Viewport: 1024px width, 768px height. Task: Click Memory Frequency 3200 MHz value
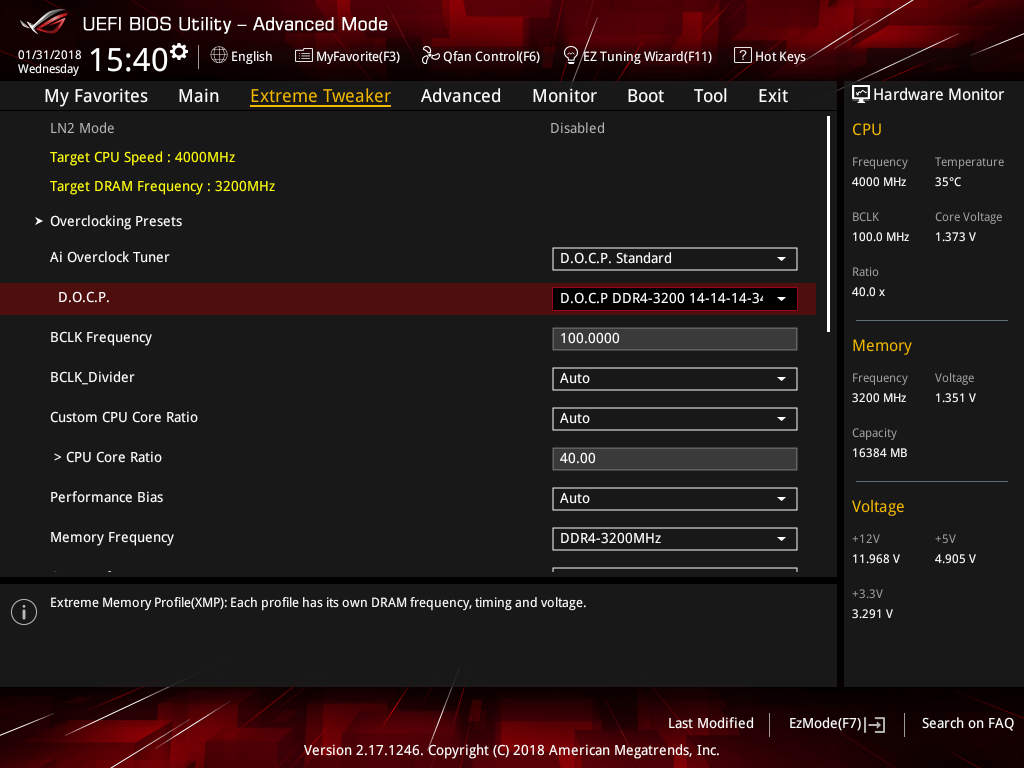pos(879,398)
